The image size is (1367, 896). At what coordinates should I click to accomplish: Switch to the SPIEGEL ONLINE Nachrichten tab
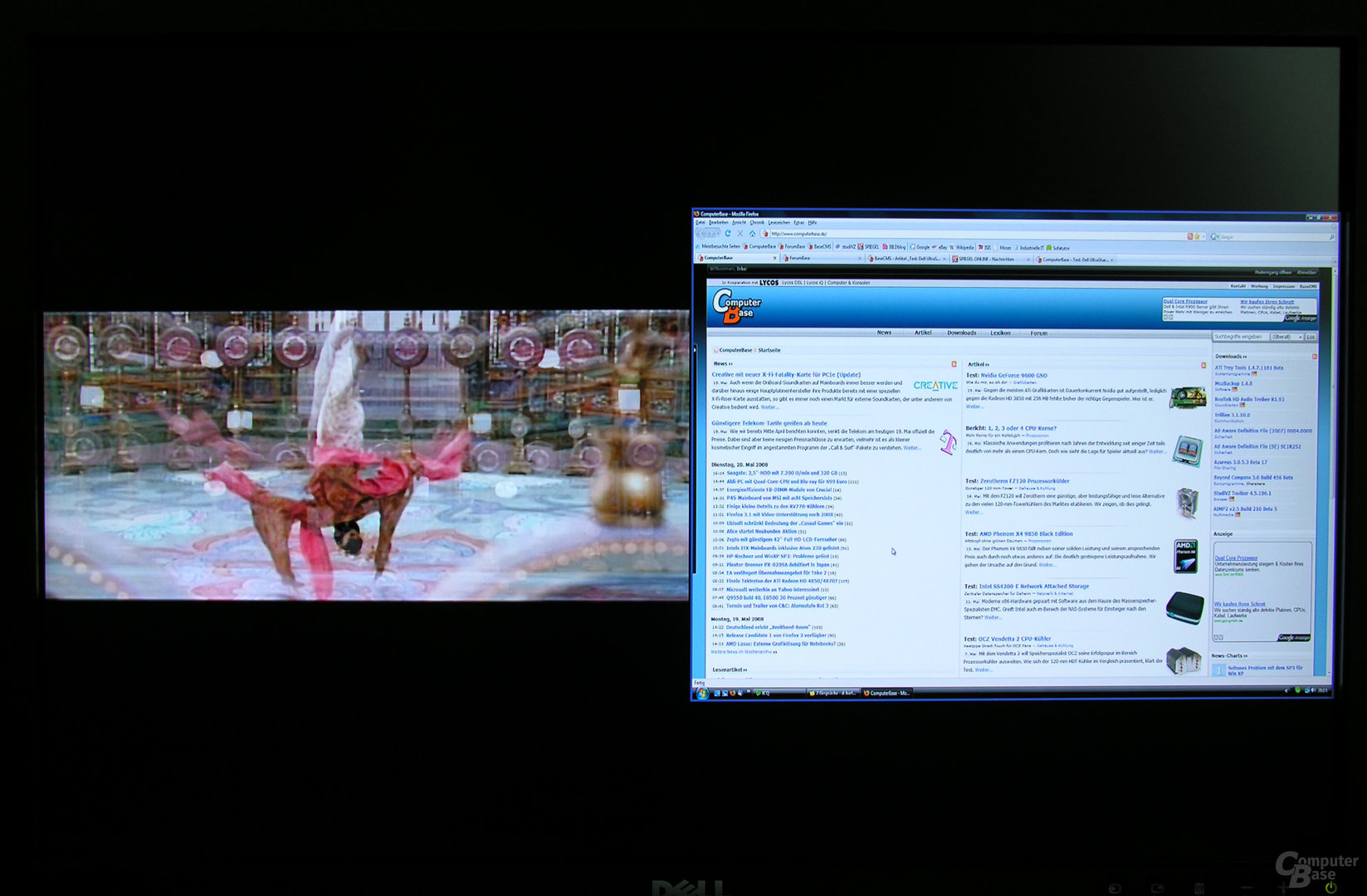(x=991, y=259)
